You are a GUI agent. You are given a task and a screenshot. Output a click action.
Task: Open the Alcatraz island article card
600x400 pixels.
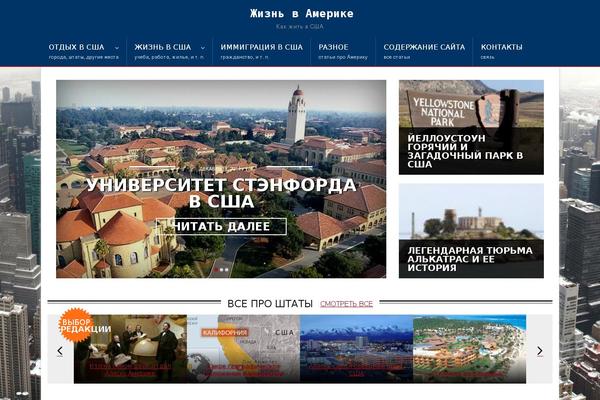point(471,230)
